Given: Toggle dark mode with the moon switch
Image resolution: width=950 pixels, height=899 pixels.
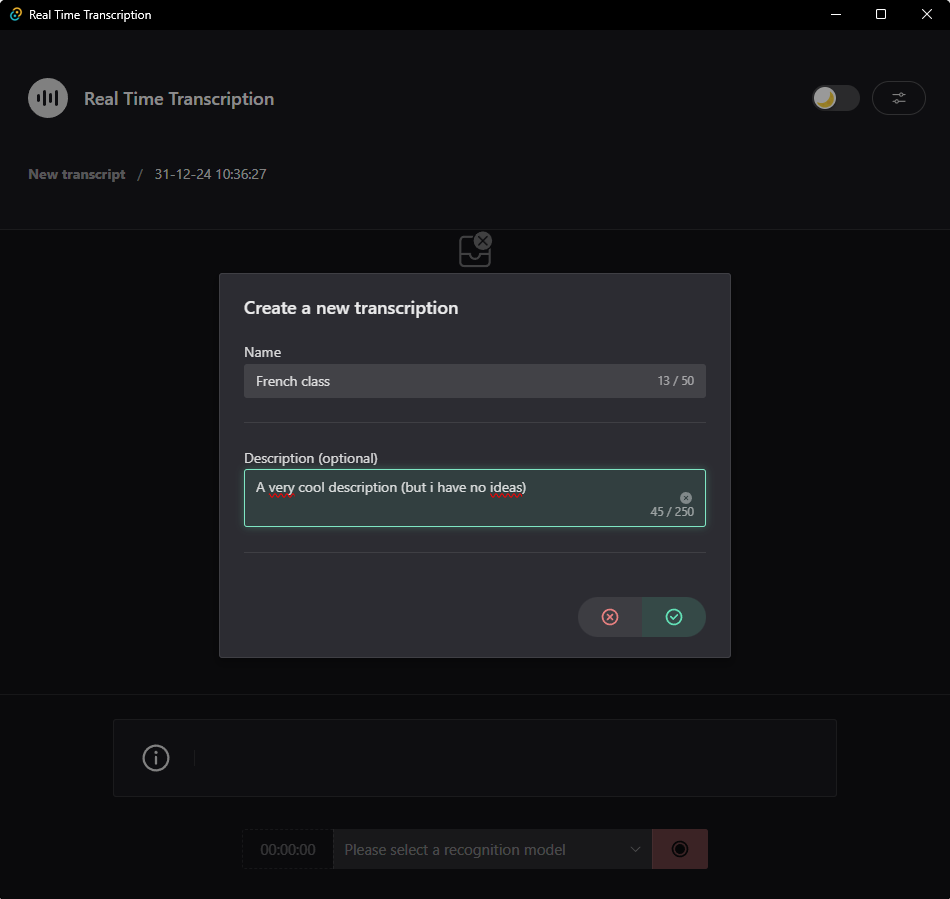Looking at the screenshot, I should pos(835,98).
